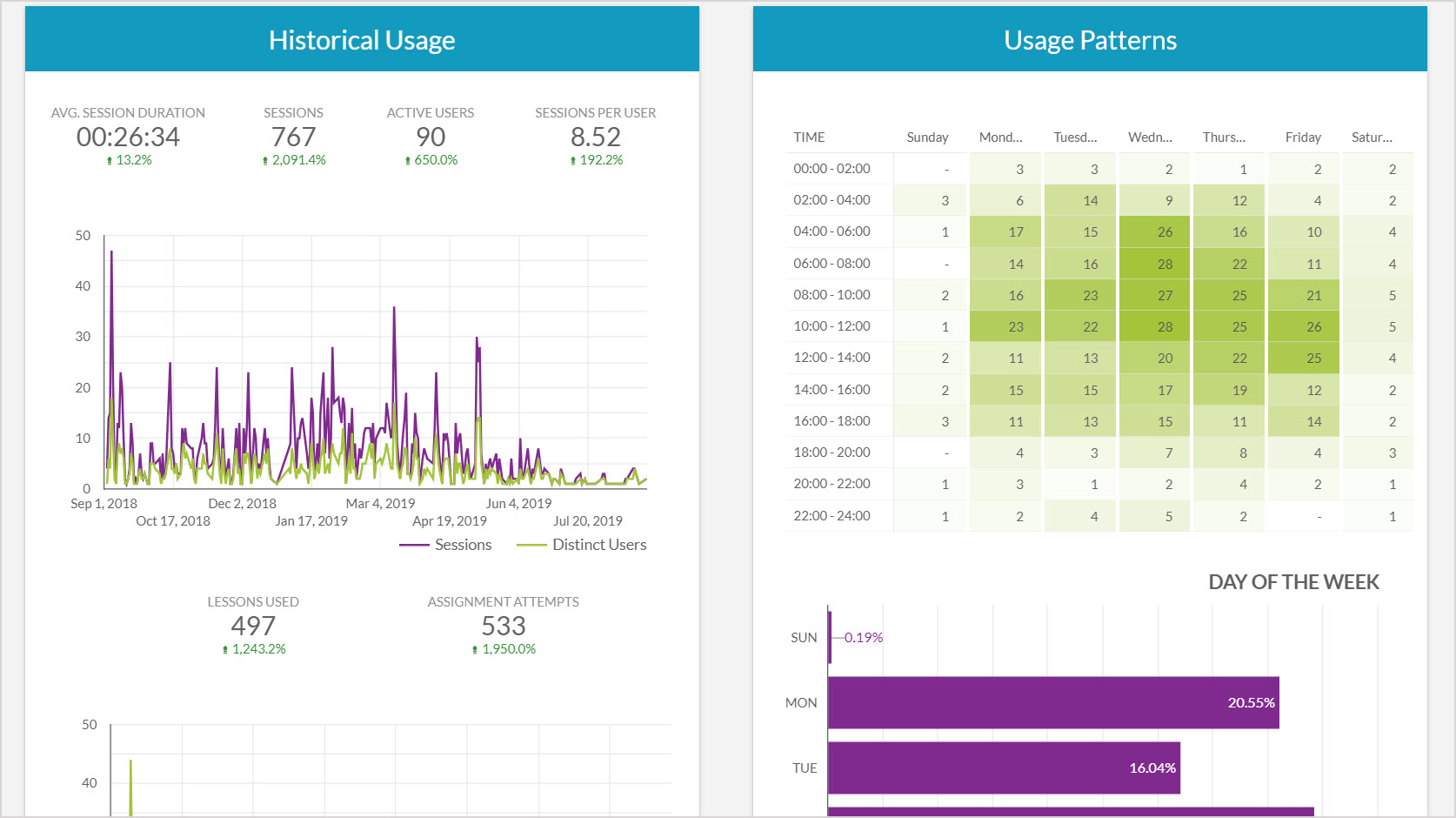This screenshot has height=818, width=1456.
Task: Click the TUE bar showing 16.04%
Action: point(1003,768)
